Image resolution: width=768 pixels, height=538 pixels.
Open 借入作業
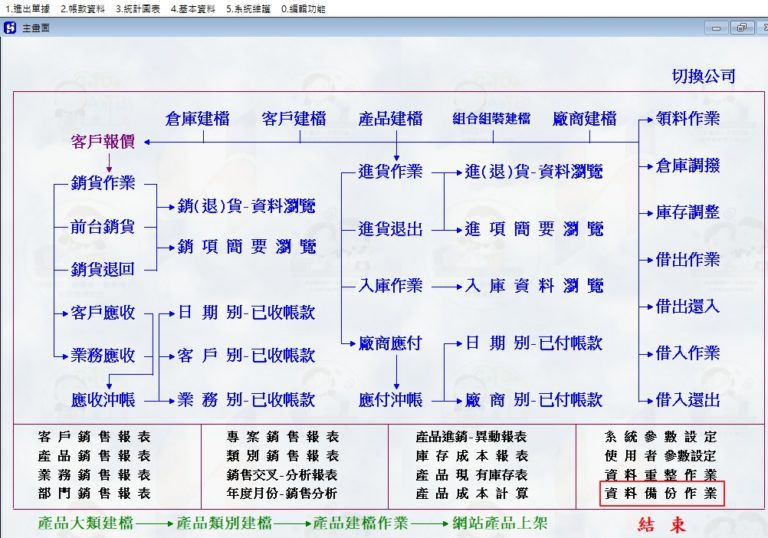click(688, 353)
